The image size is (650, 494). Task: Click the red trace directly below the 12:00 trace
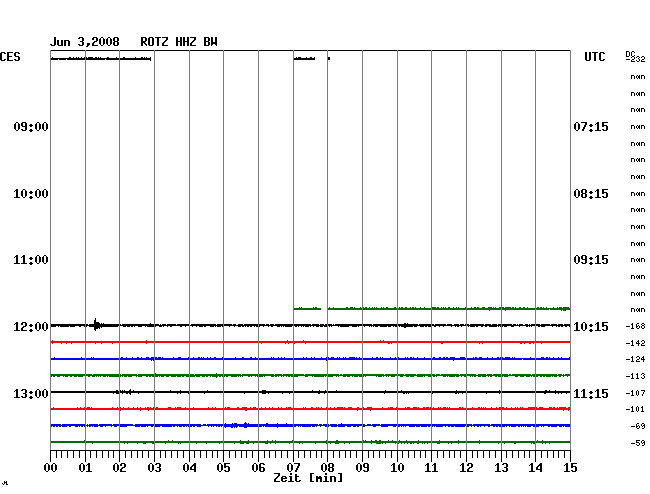[x=310, y=342]
